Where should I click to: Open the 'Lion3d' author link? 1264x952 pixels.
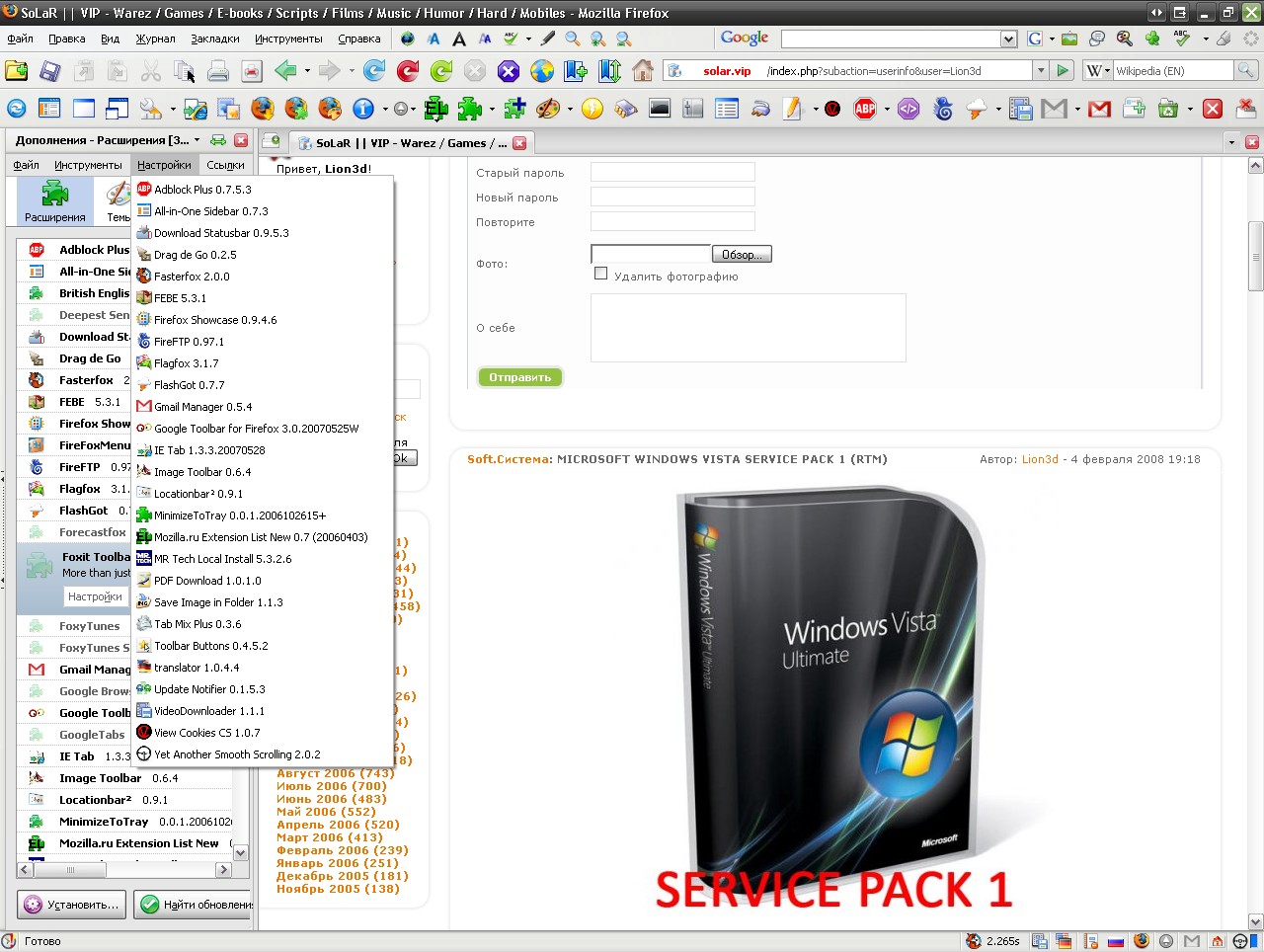pos(1039,459)
